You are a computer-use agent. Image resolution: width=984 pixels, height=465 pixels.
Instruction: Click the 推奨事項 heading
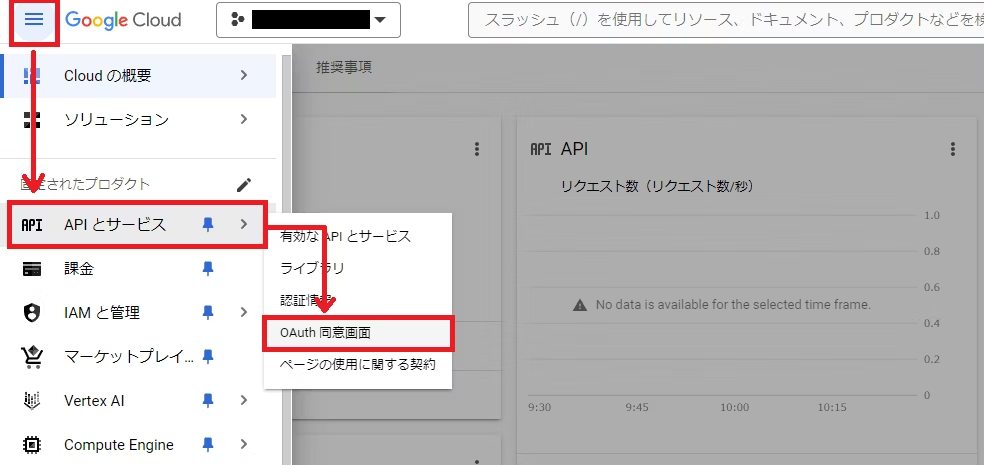344,67
